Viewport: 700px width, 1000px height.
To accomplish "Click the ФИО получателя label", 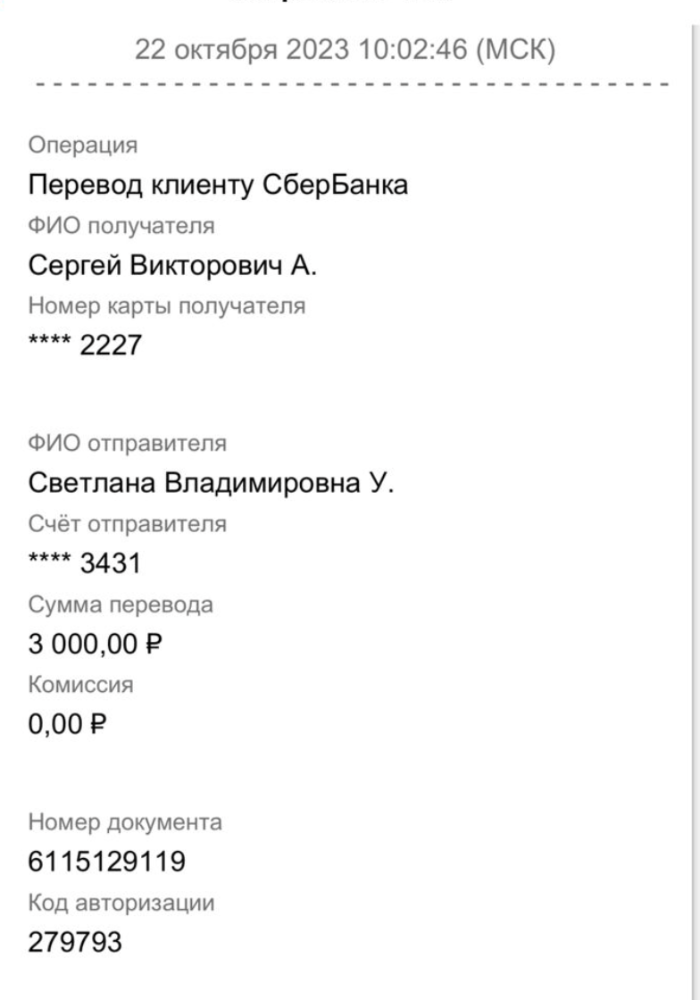I will coord(121,226).
